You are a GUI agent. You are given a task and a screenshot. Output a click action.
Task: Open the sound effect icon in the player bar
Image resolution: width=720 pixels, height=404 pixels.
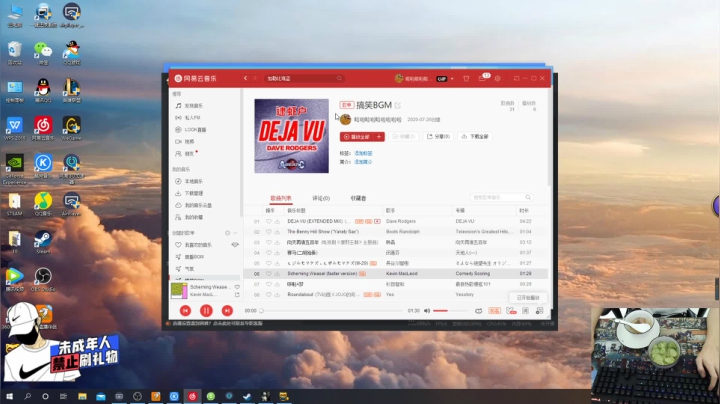click(x=511, y=311)
